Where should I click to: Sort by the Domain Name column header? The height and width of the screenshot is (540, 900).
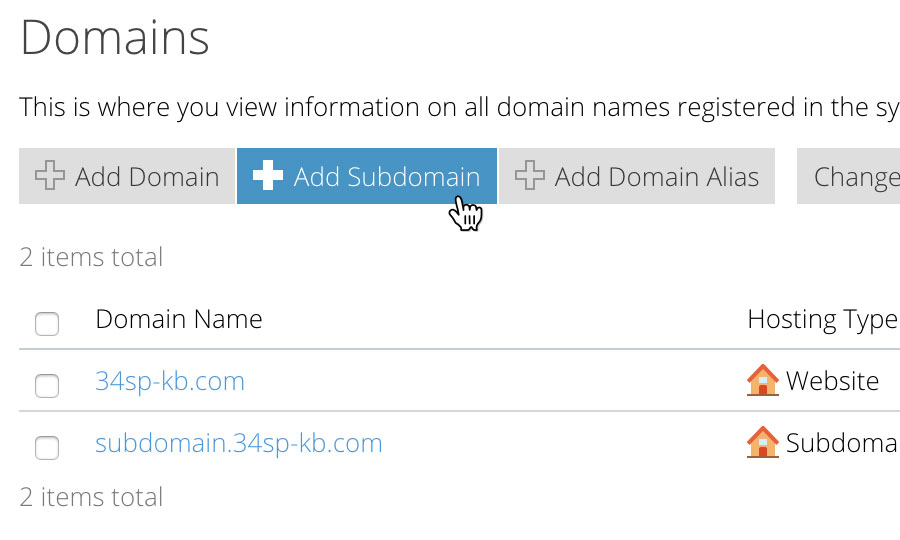[x=179, y=319]
